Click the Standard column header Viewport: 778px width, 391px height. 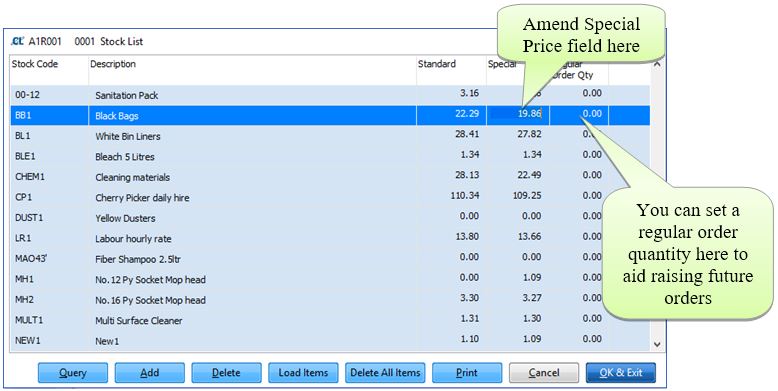(x=437, y=64)
